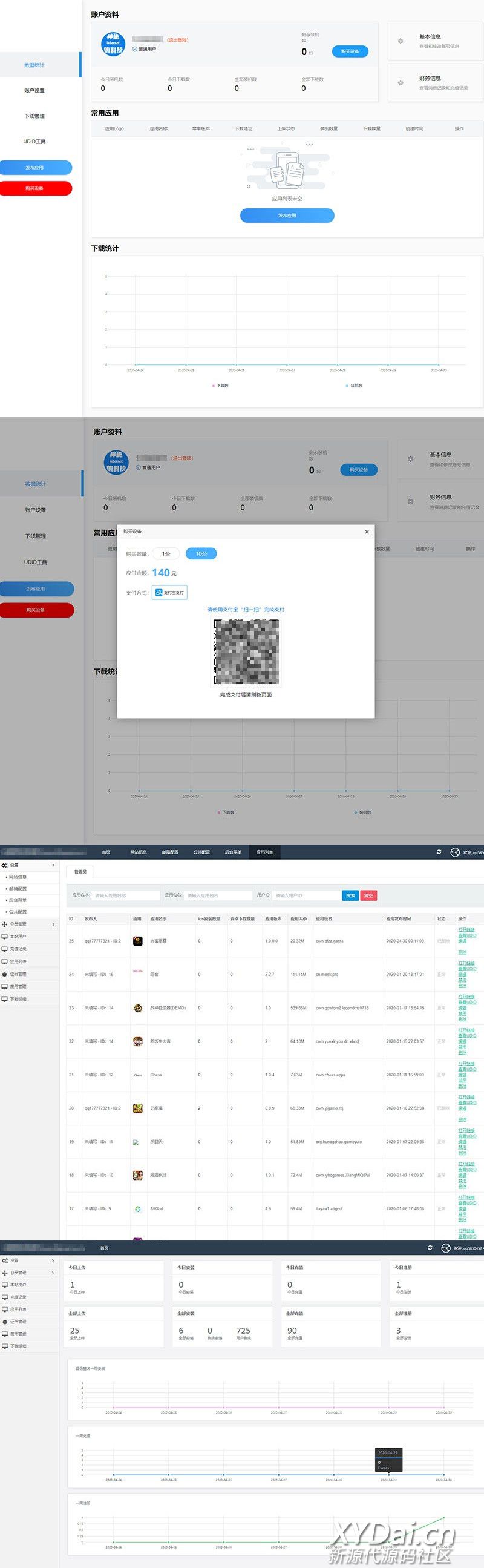Click refresh icon in stats admin top bar
484x1568 pixels.
(430, 1248)
